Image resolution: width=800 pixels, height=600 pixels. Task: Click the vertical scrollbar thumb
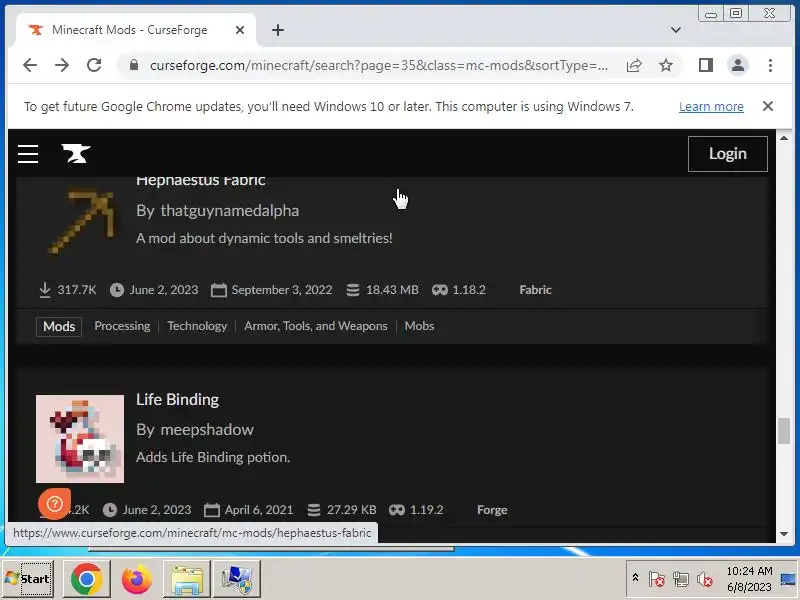pyautogui.click(x=784, y=431)
